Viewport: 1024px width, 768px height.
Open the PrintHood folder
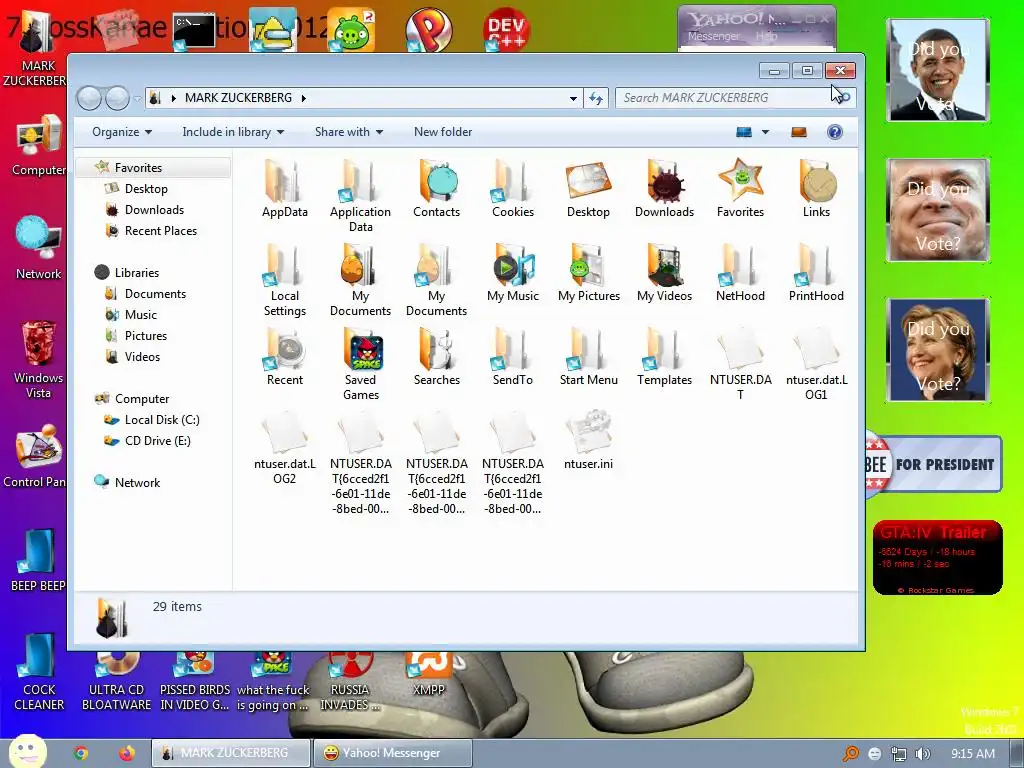tap(816, 273)
